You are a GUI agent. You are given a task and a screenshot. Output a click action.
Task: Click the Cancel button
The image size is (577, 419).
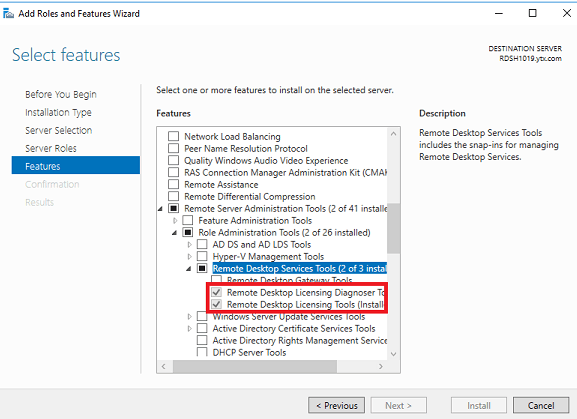coord(541,405)
